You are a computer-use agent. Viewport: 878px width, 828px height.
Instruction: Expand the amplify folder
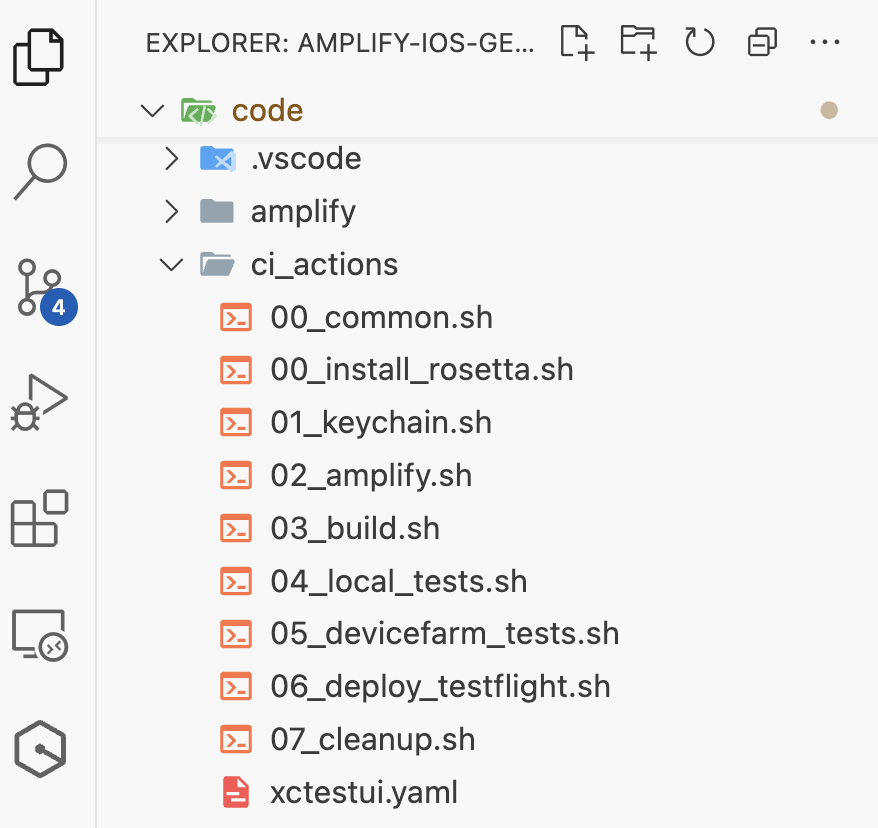(171, 211)
